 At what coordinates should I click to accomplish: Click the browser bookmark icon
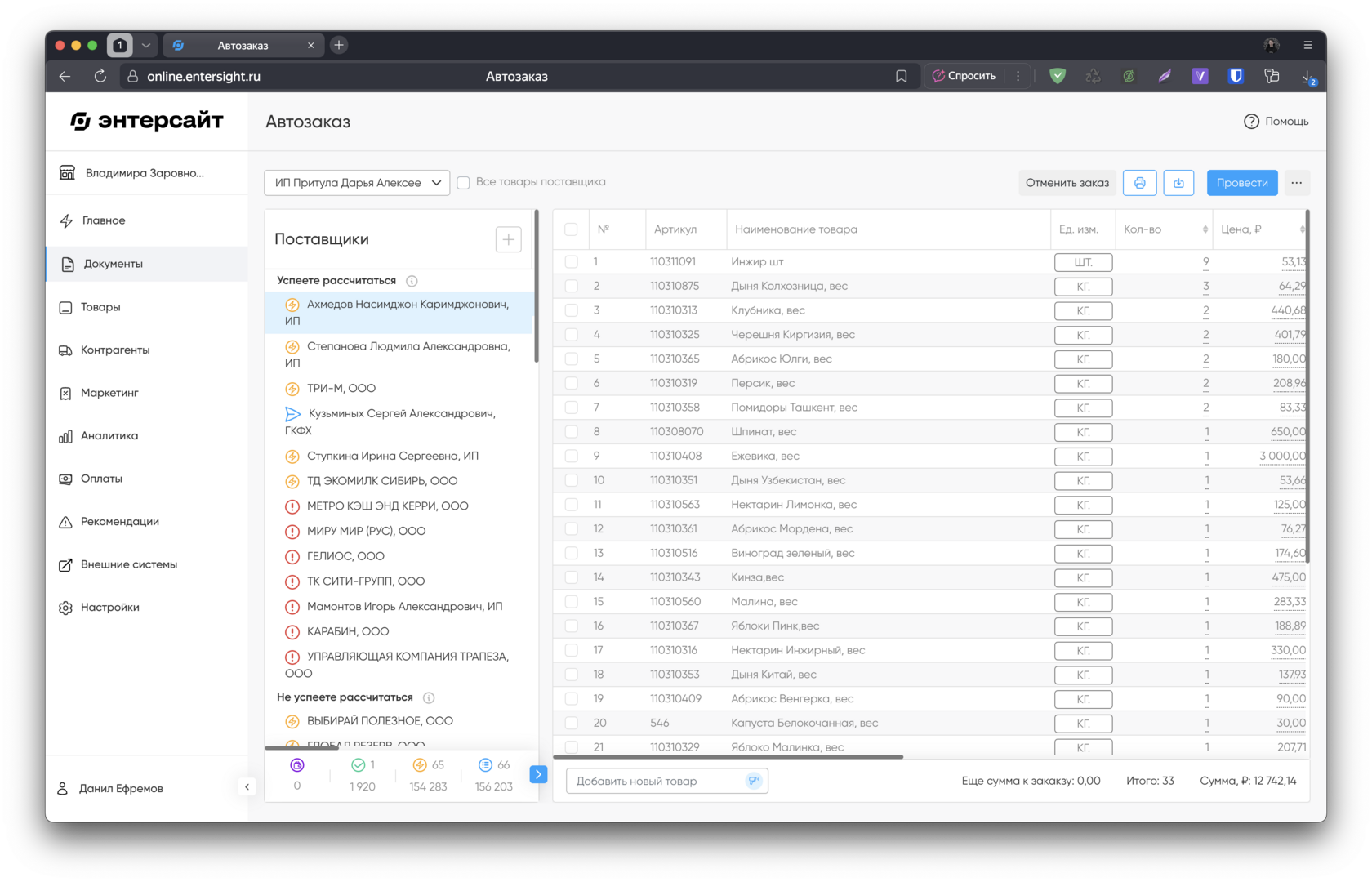click(902, 76)
